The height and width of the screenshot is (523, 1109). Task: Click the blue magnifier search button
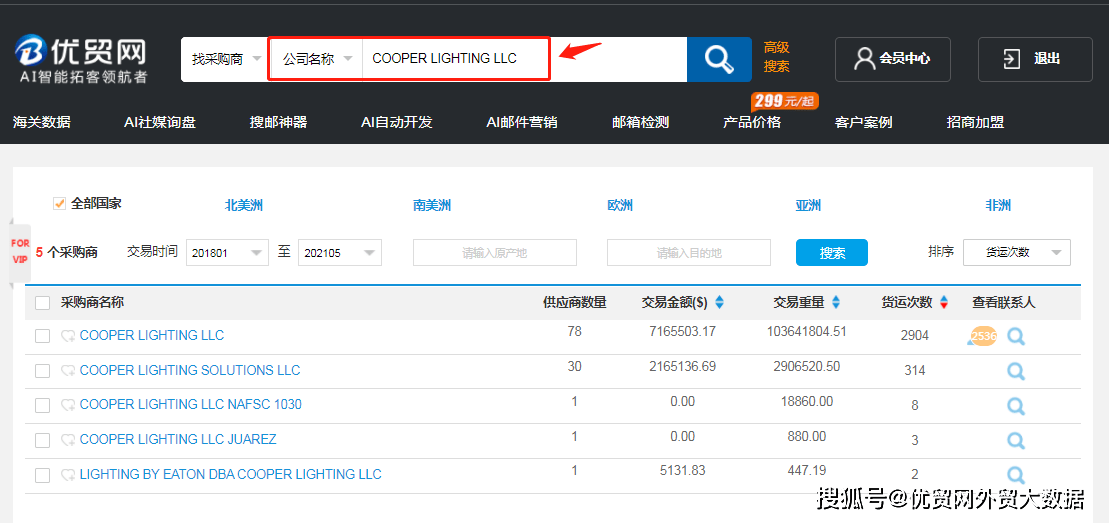tap(718, 60)
